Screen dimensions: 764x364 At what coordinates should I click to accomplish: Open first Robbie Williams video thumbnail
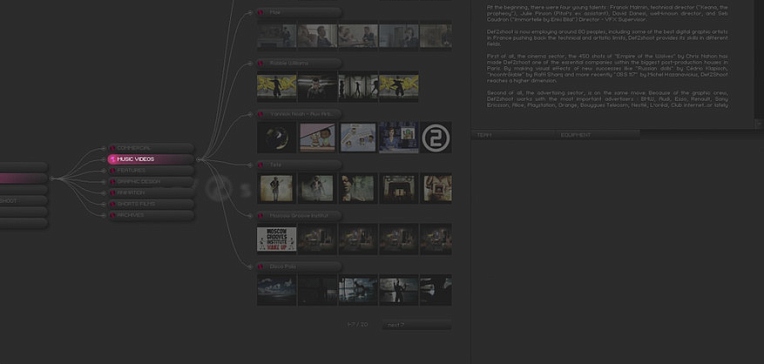point(276,87)
